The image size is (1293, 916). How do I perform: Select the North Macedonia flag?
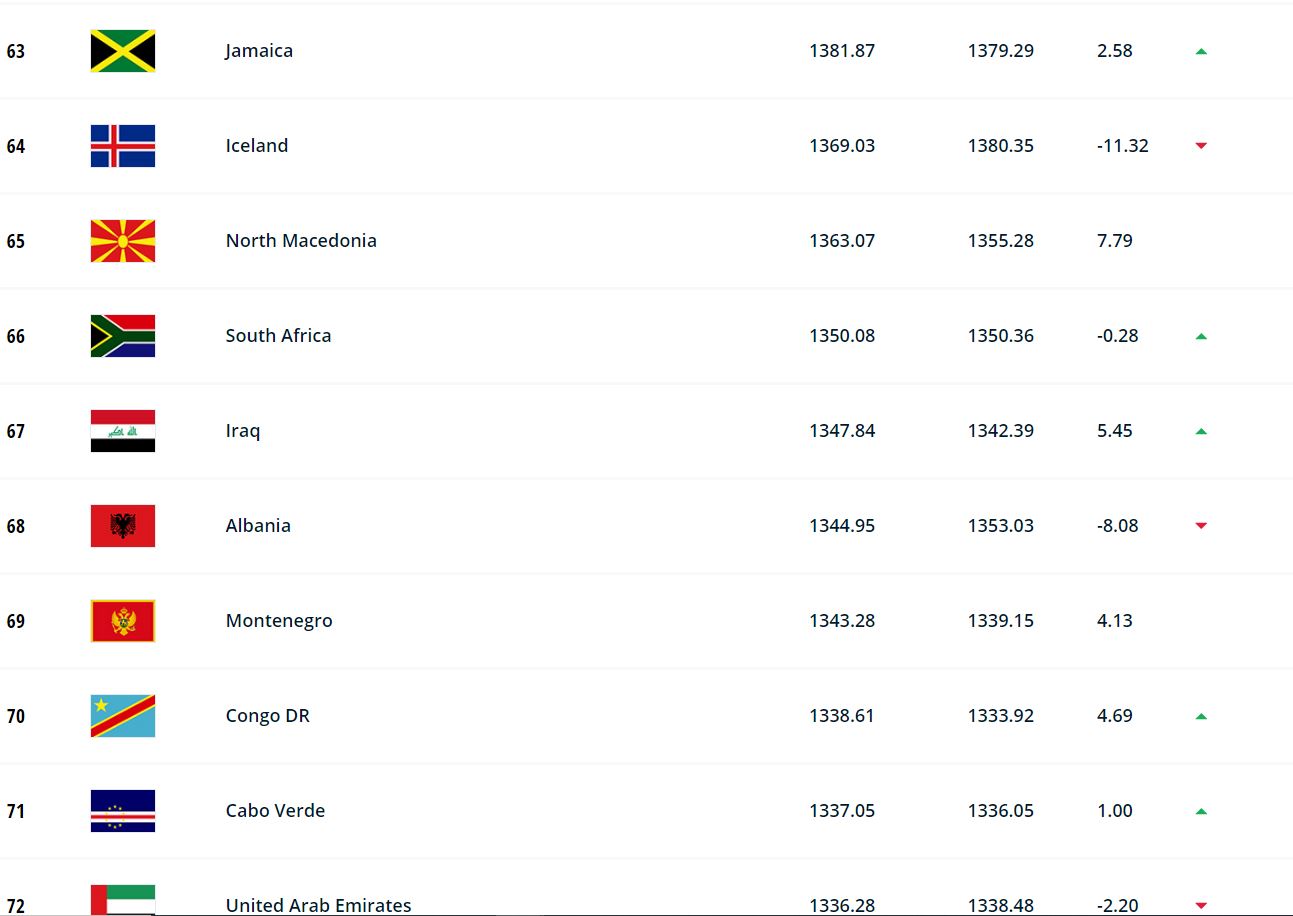click(123, 241)
